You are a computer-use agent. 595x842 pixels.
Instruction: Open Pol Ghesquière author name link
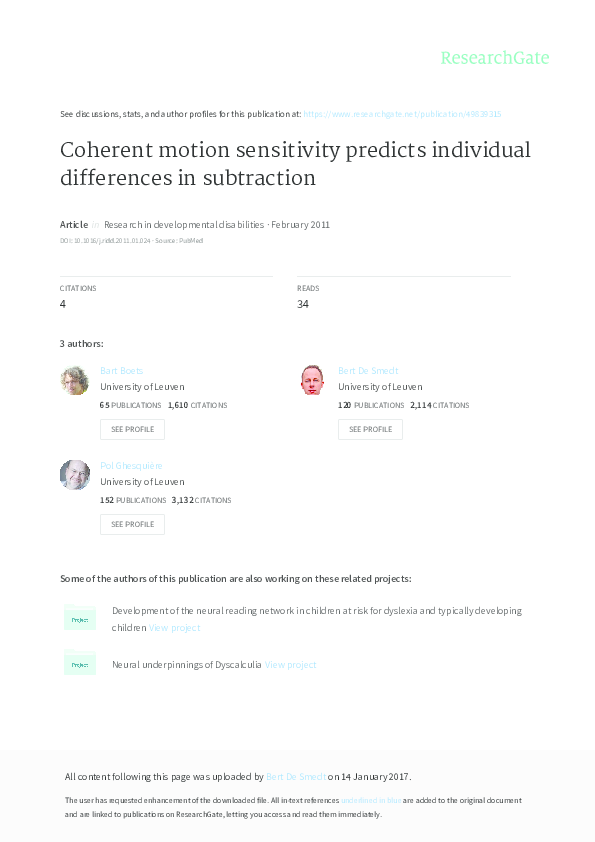point(131,466)
